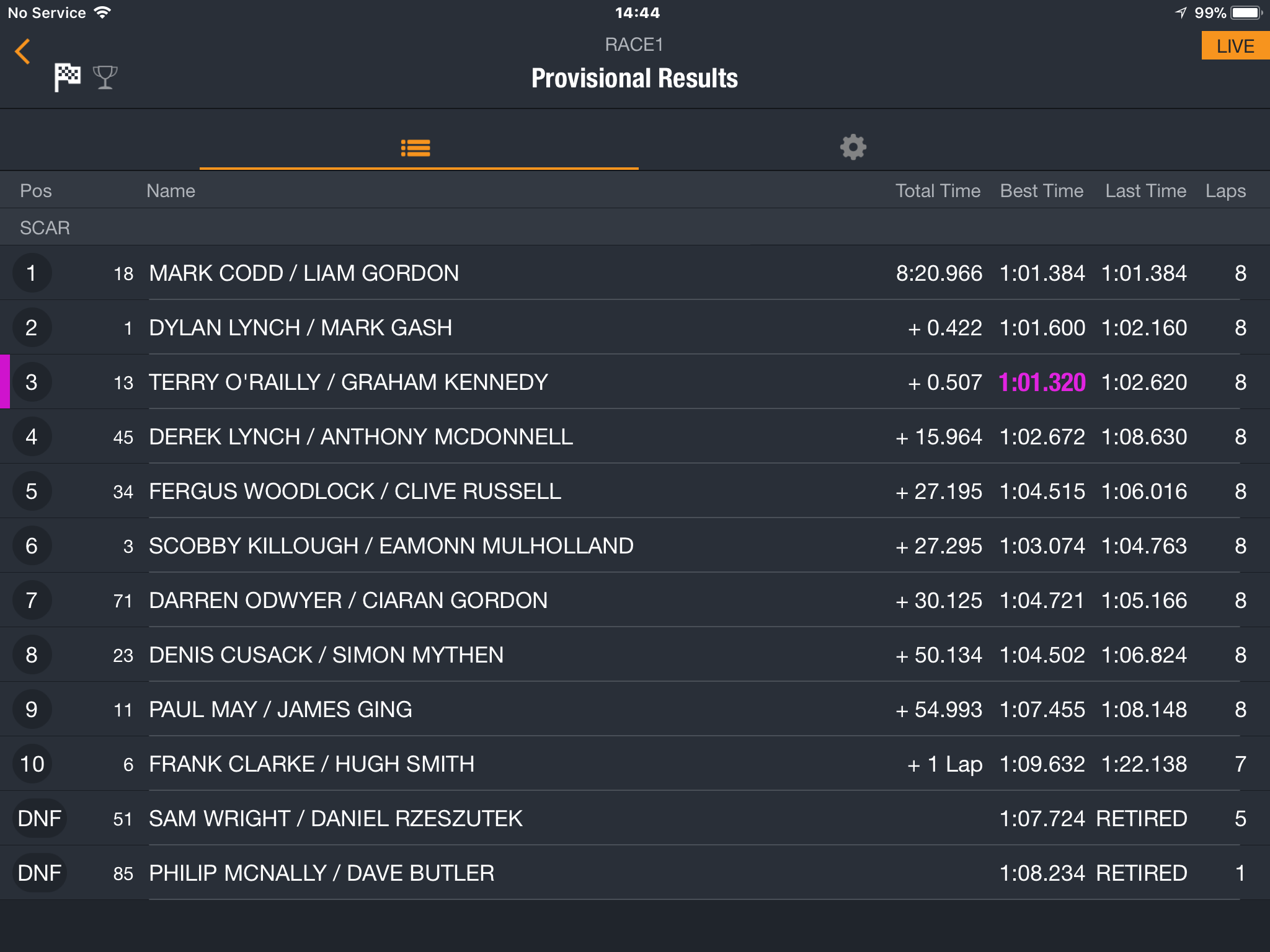
Task: Open the Dylan Lynch / Mark Gash entry
Action: pyautogui.click(x=635, y=328)
